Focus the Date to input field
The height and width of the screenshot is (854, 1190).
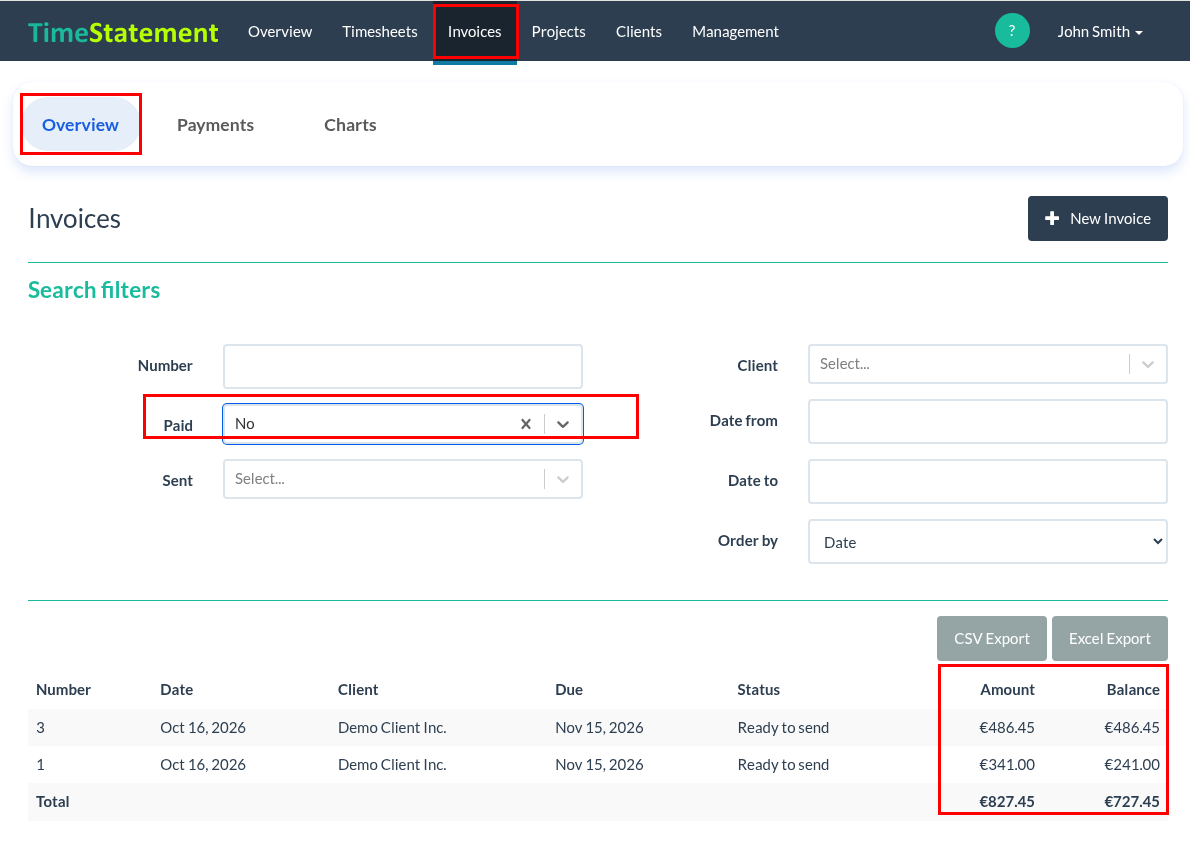coord(987,481)
